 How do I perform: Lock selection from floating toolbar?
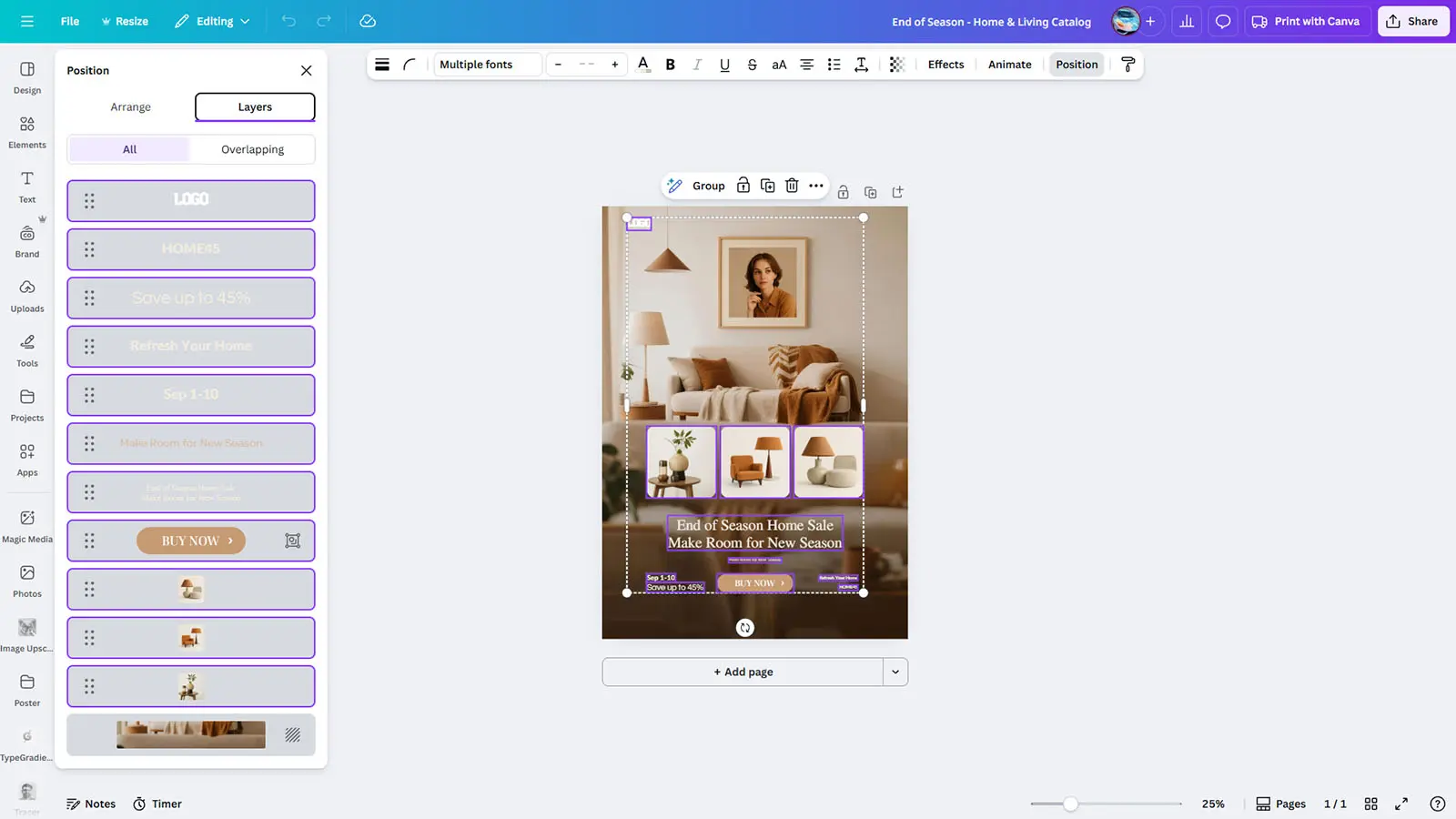coord(743,186)
